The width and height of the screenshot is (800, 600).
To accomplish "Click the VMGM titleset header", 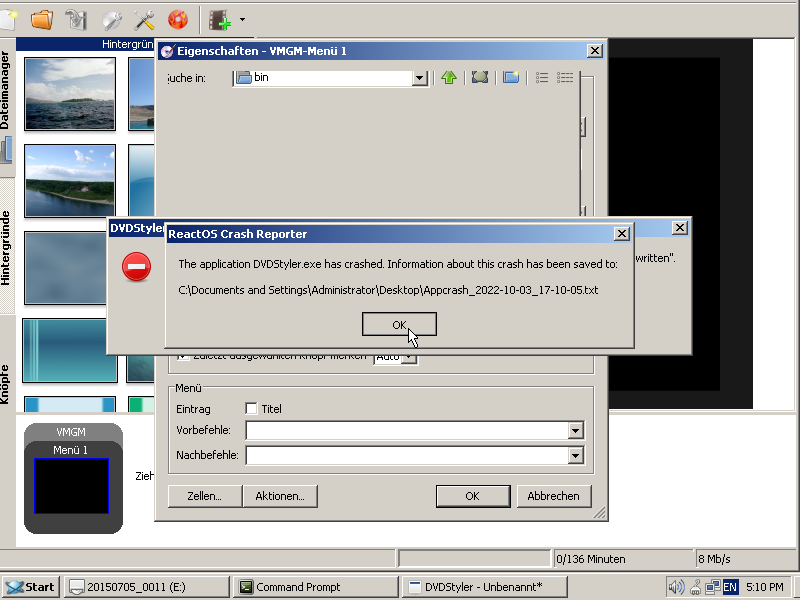I will (71, 432).
